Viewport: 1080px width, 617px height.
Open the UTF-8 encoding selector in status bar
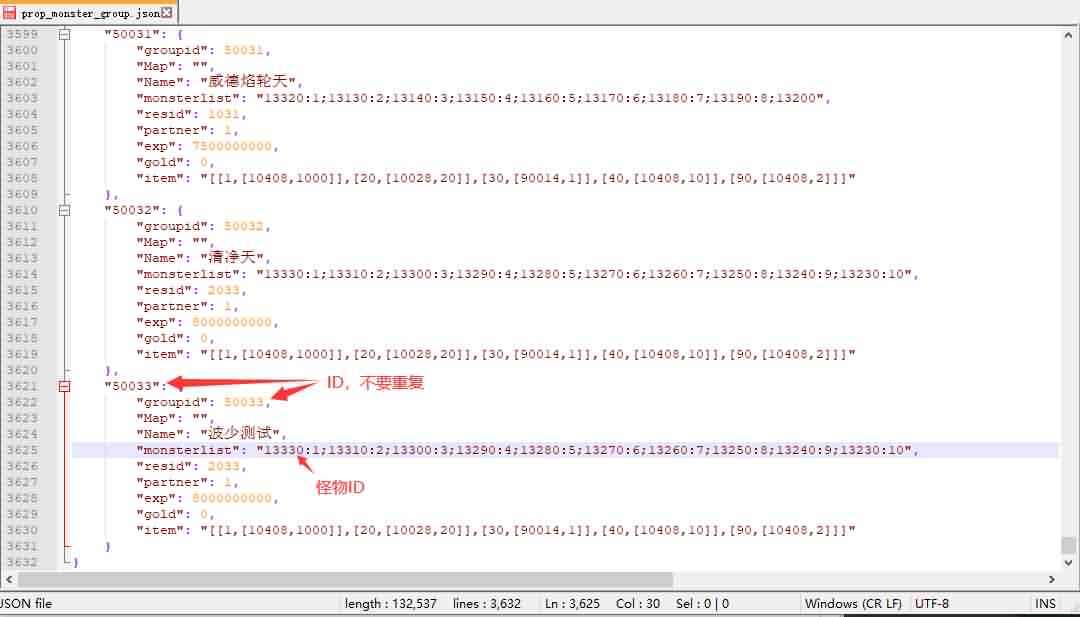[x=931, y=603]
